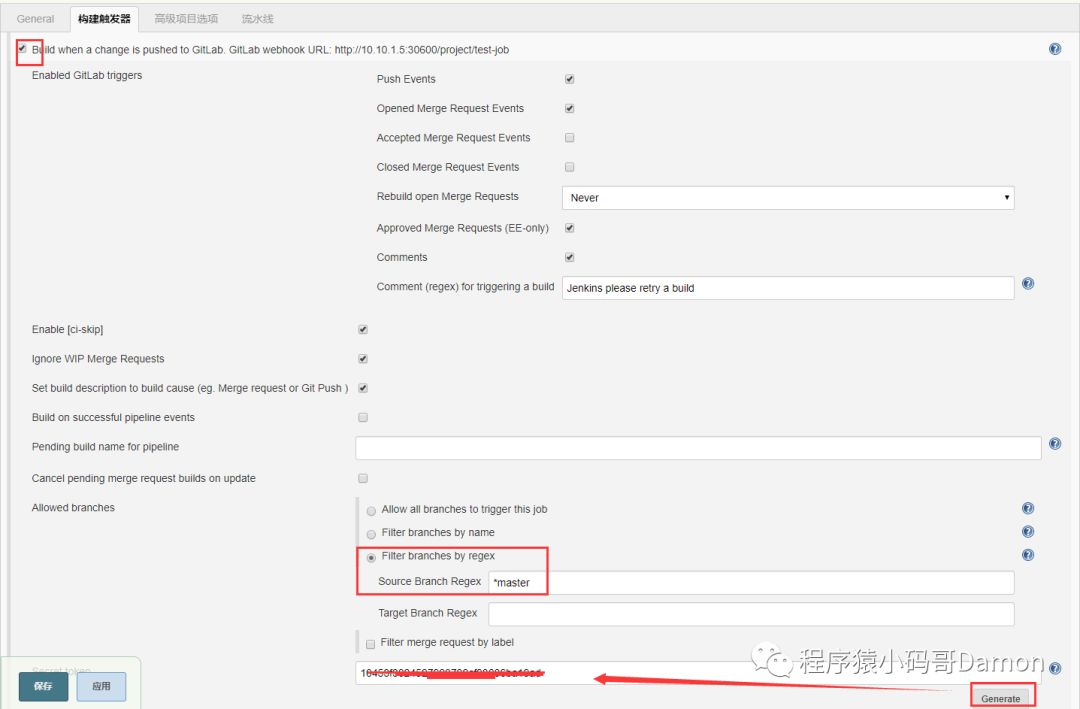Screen dimensions: 1080x709
Task: Toggle Build when a change is pushed checkbox
Action: [x=23, y=48]
